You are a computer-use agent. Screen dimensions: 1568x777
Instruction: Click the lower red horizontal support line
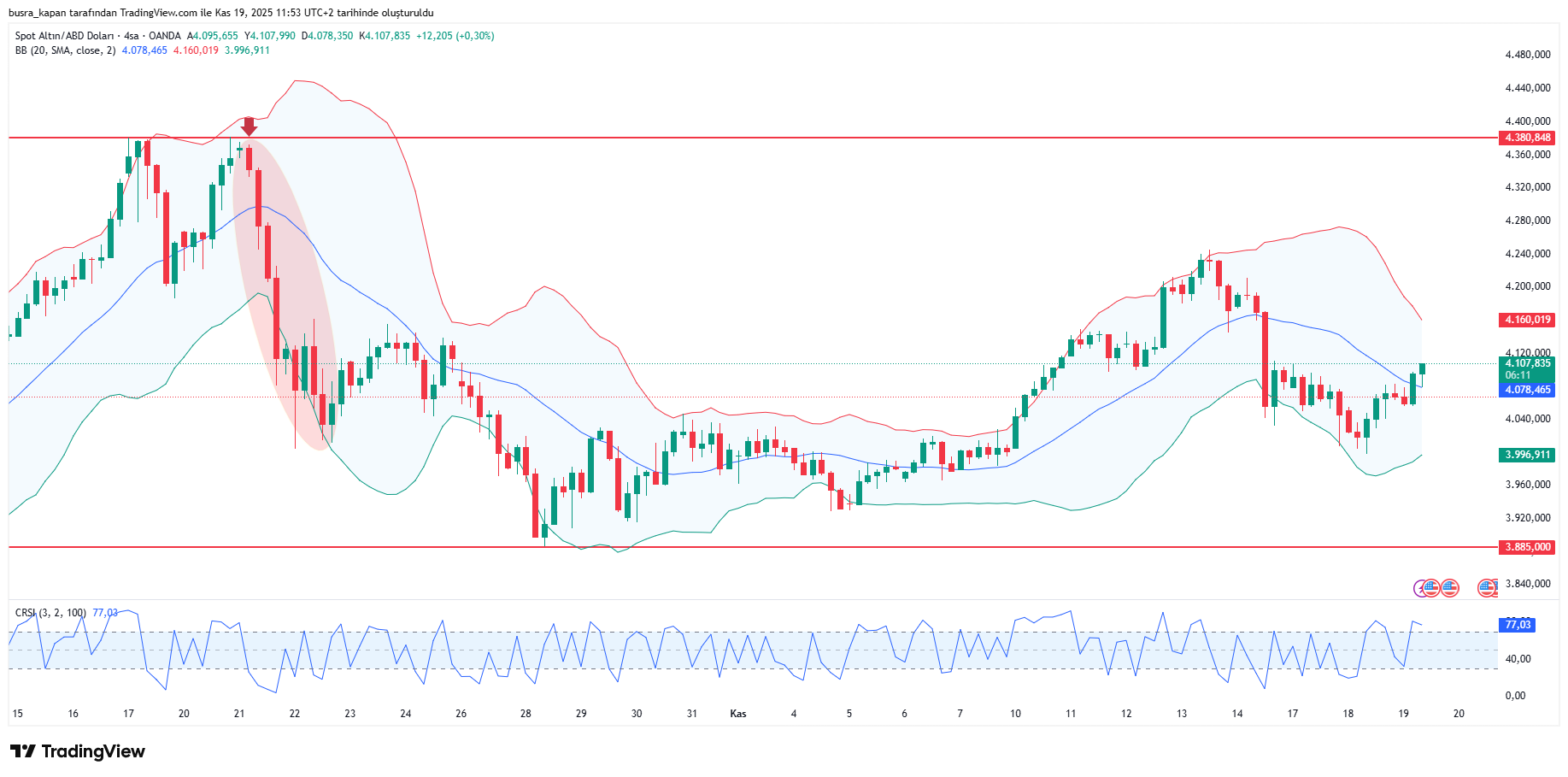click(769, 547)
